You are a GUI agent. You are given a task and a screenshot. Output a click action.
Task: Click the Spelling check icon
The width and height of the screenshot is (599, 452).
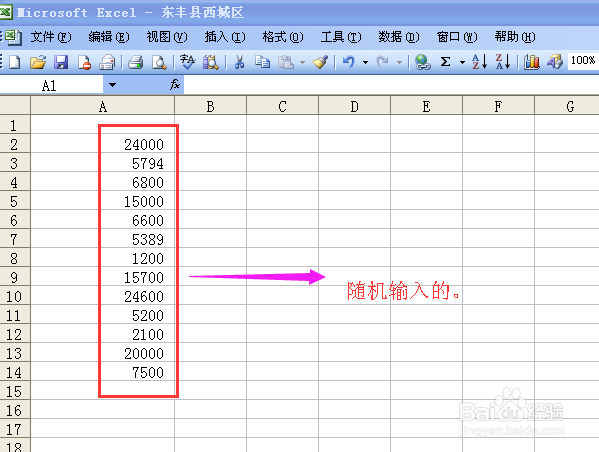(187, 62)
